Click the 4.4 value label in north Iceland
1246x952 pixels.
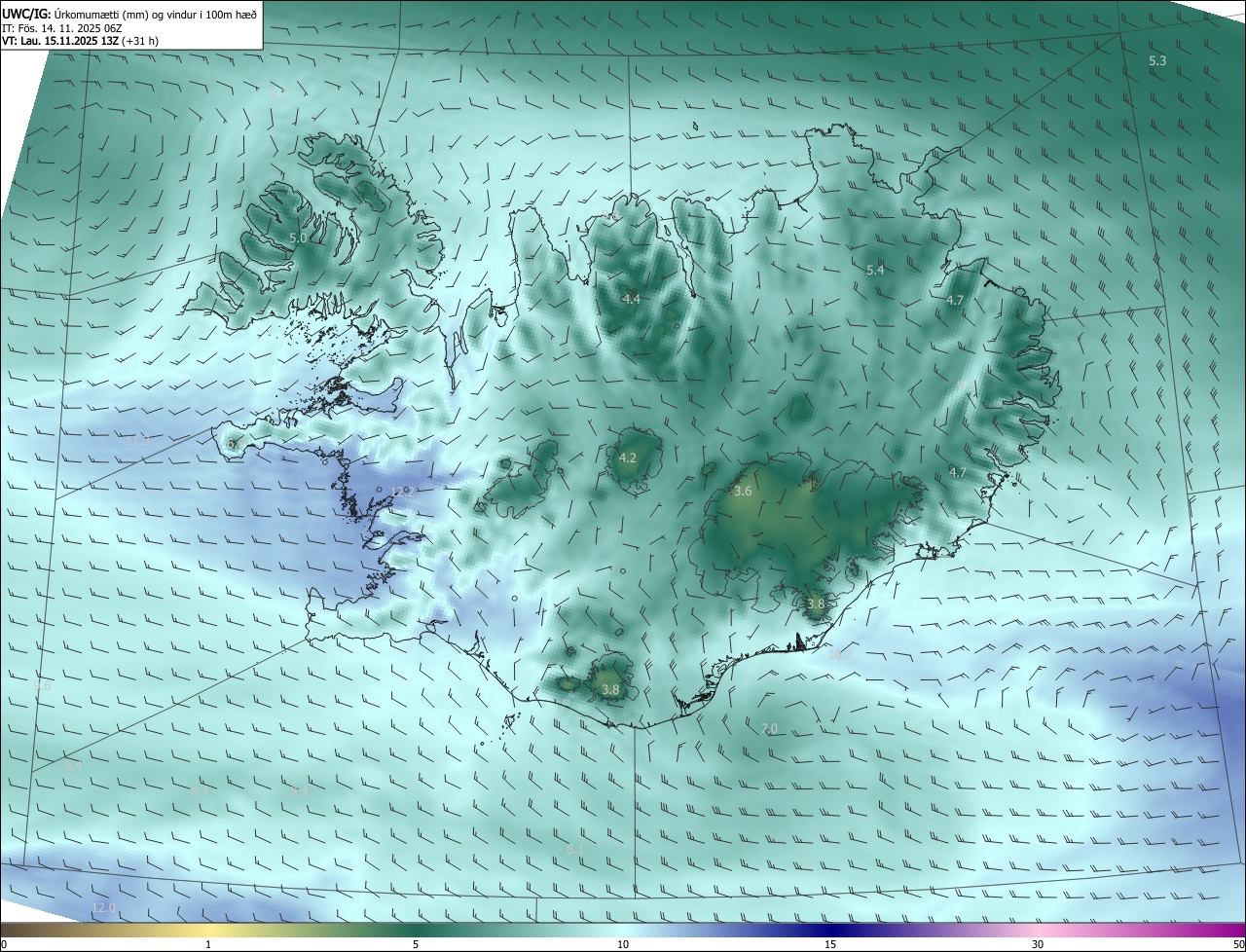631,299
